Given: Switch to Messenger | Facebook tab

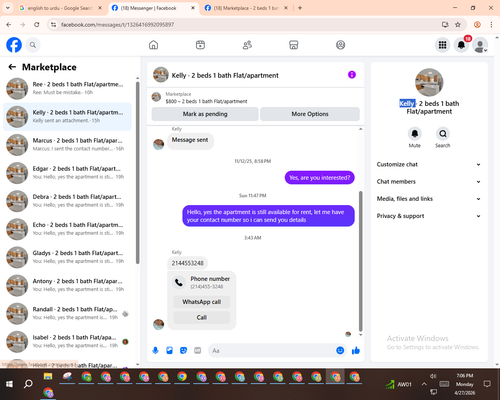Looking at the screenshot, I should (153, 8).
